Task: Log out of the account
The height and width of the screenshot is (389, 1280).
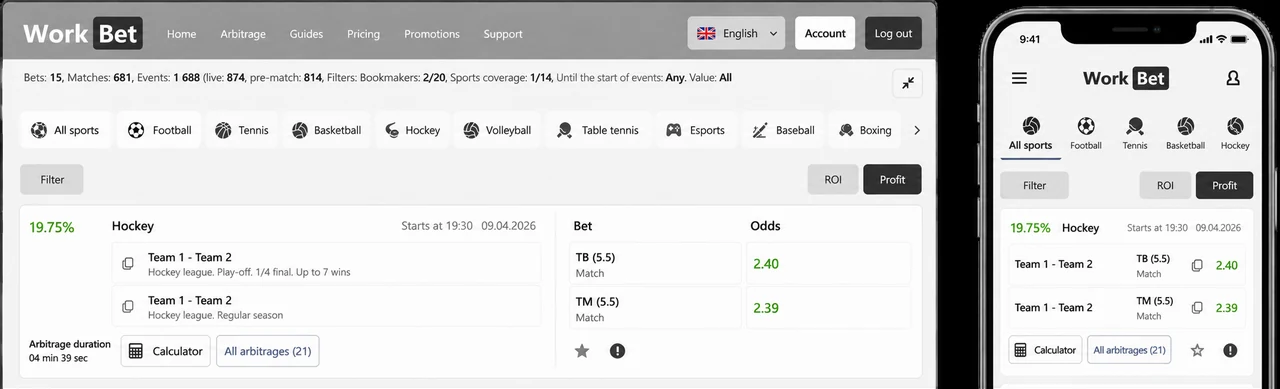Action: point(893,33)
